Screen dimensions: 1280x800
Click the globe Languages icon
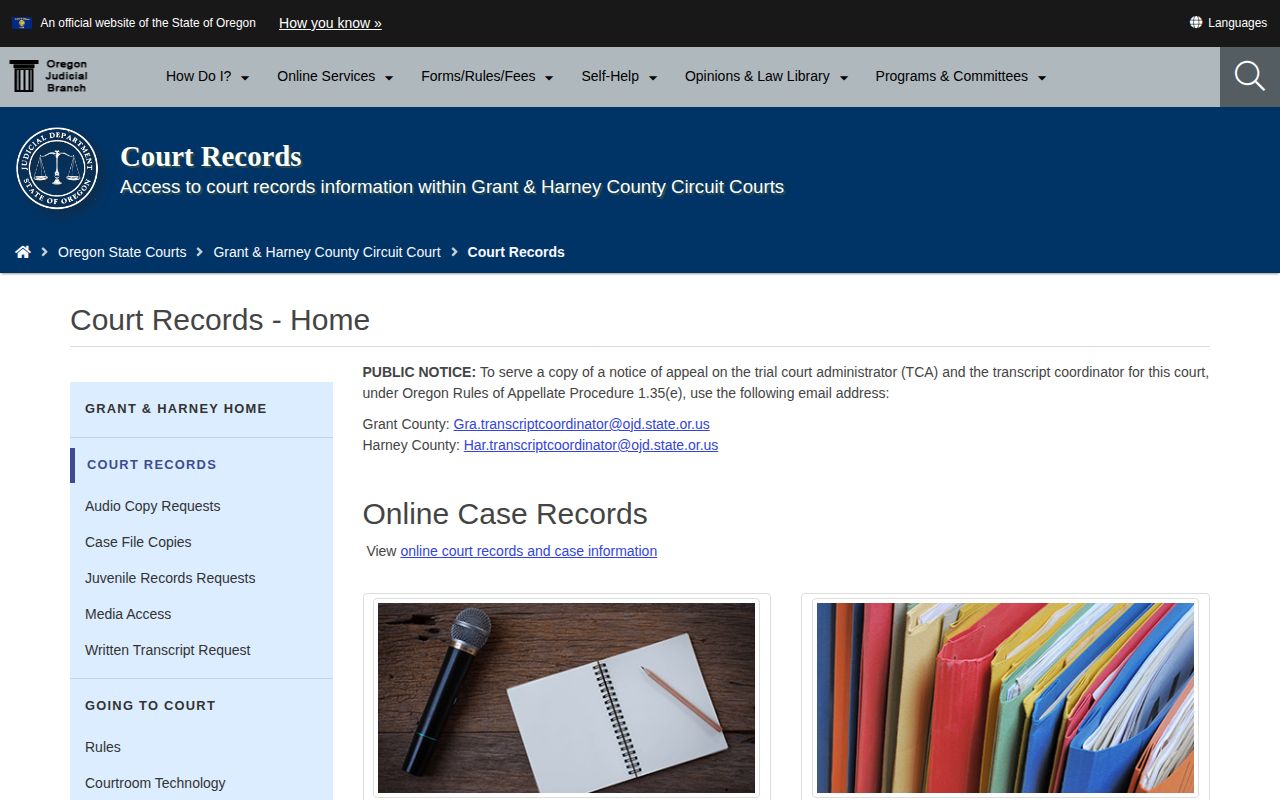[1196, 22]
